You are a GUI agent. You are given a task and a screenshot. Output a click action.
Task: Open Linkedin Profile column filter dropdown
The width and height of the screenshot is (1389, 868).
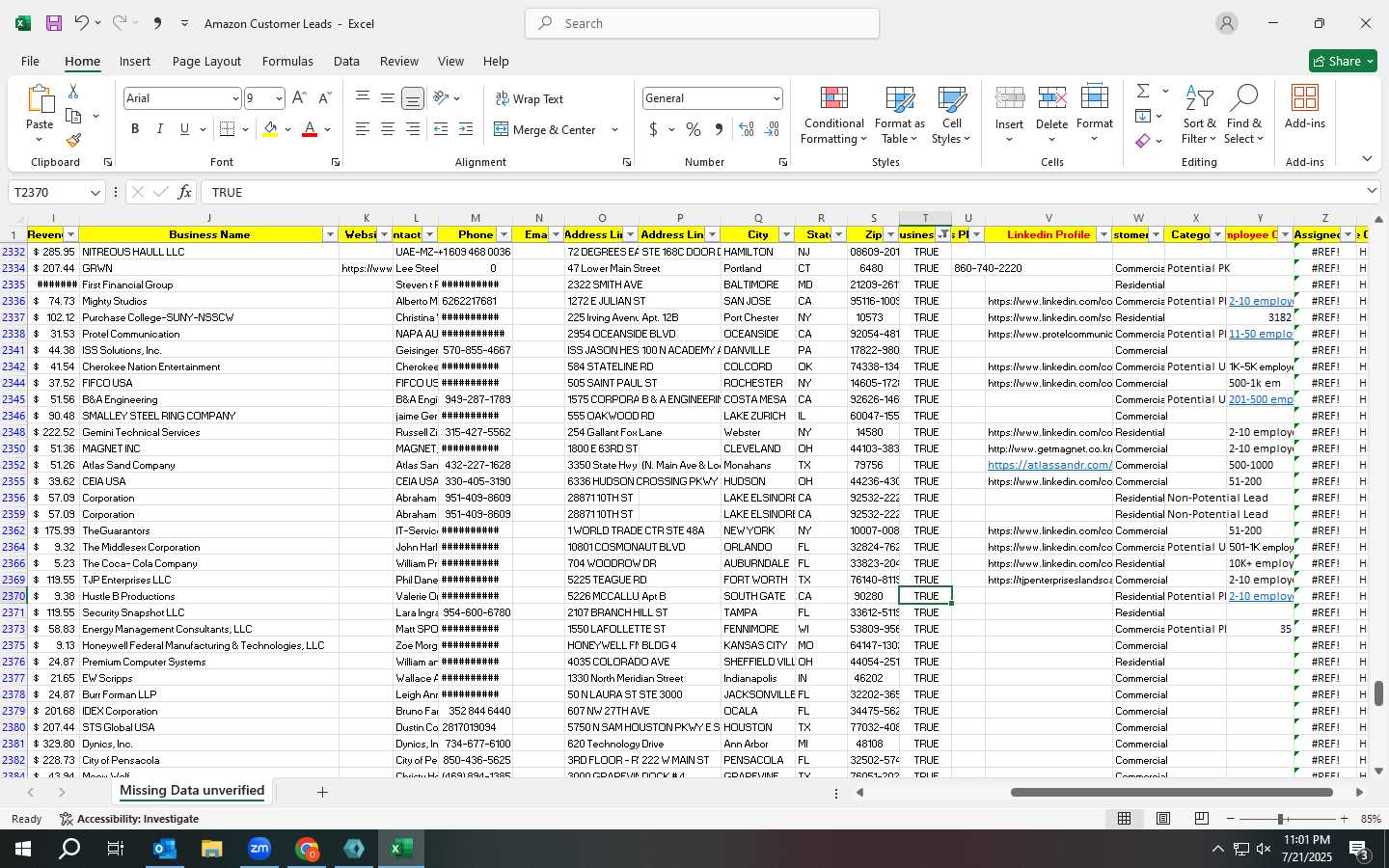tap(1103, 234)
